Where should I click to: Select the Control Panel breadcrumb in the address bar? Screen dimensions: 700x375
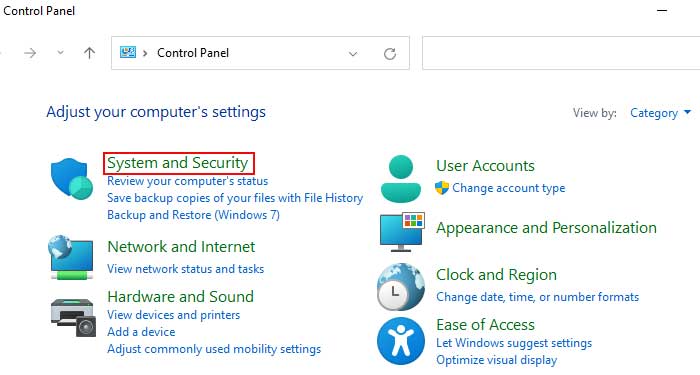pyautogui.click(x=193, y=53)
